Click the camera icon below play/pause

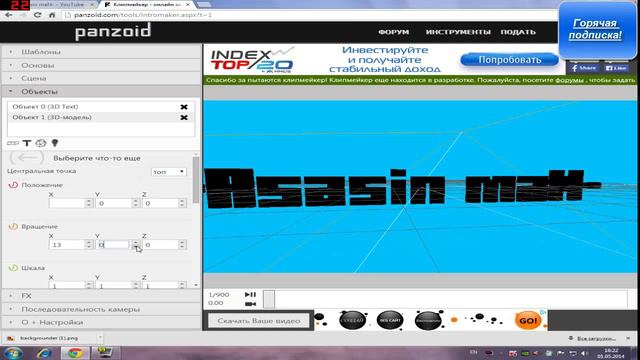[x=250, y=304]
